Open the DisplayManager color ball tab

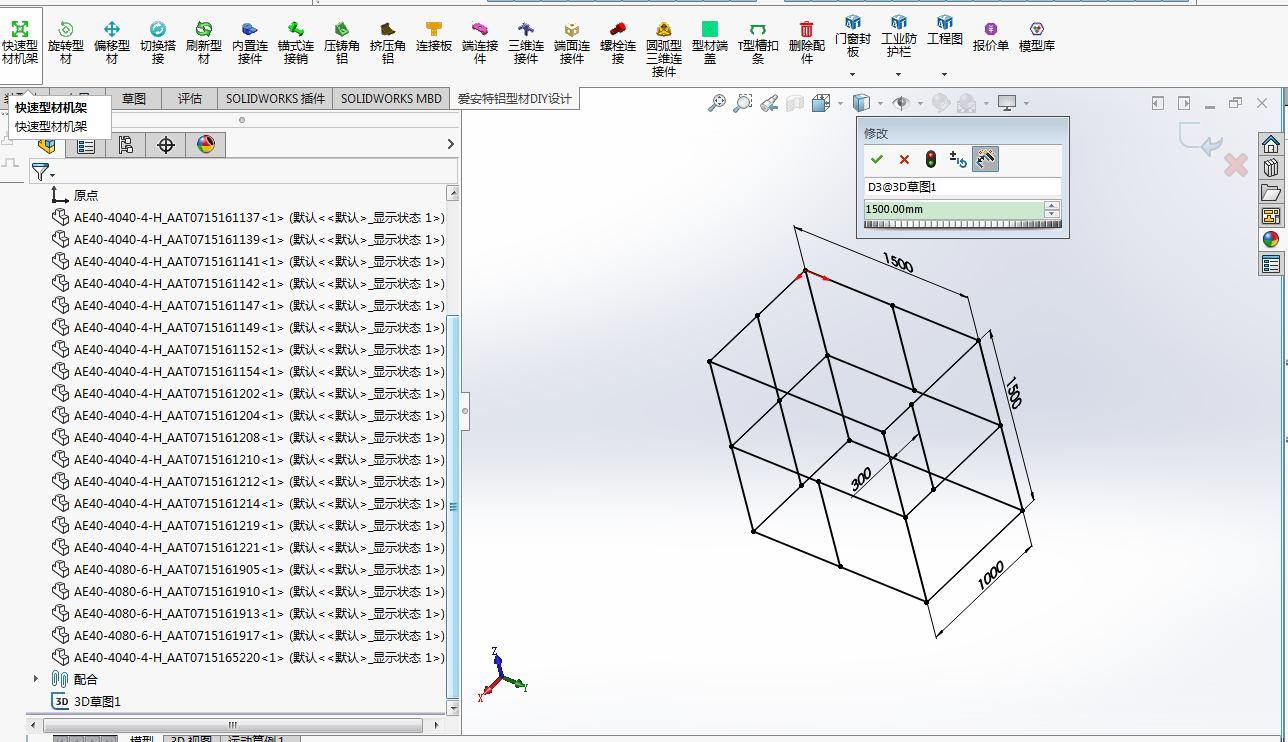tap(206, 145)
